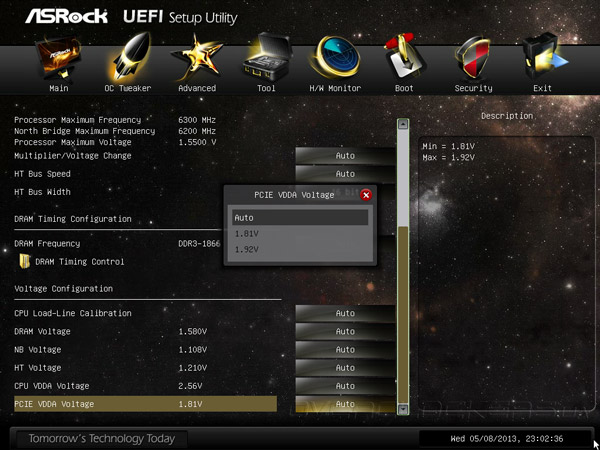Click the settings list scrollbar thumb
The image size is (600, 450).
pos(403,315)
